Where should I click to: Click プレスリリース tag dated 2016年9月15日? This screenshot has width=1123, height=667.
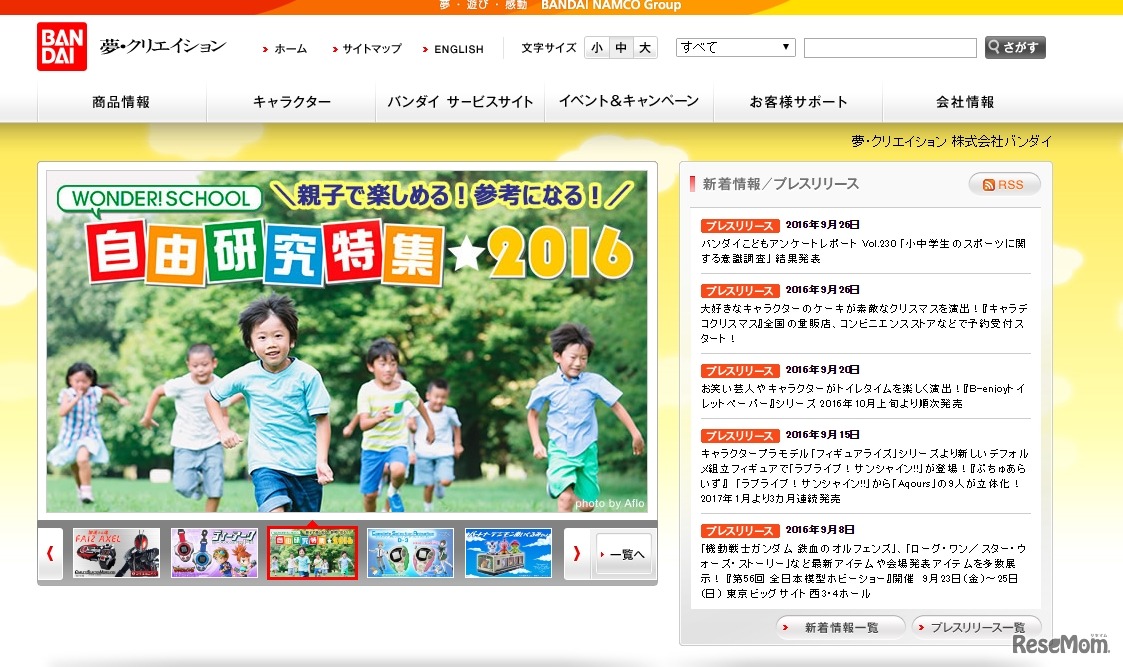[x=740, y=436]
